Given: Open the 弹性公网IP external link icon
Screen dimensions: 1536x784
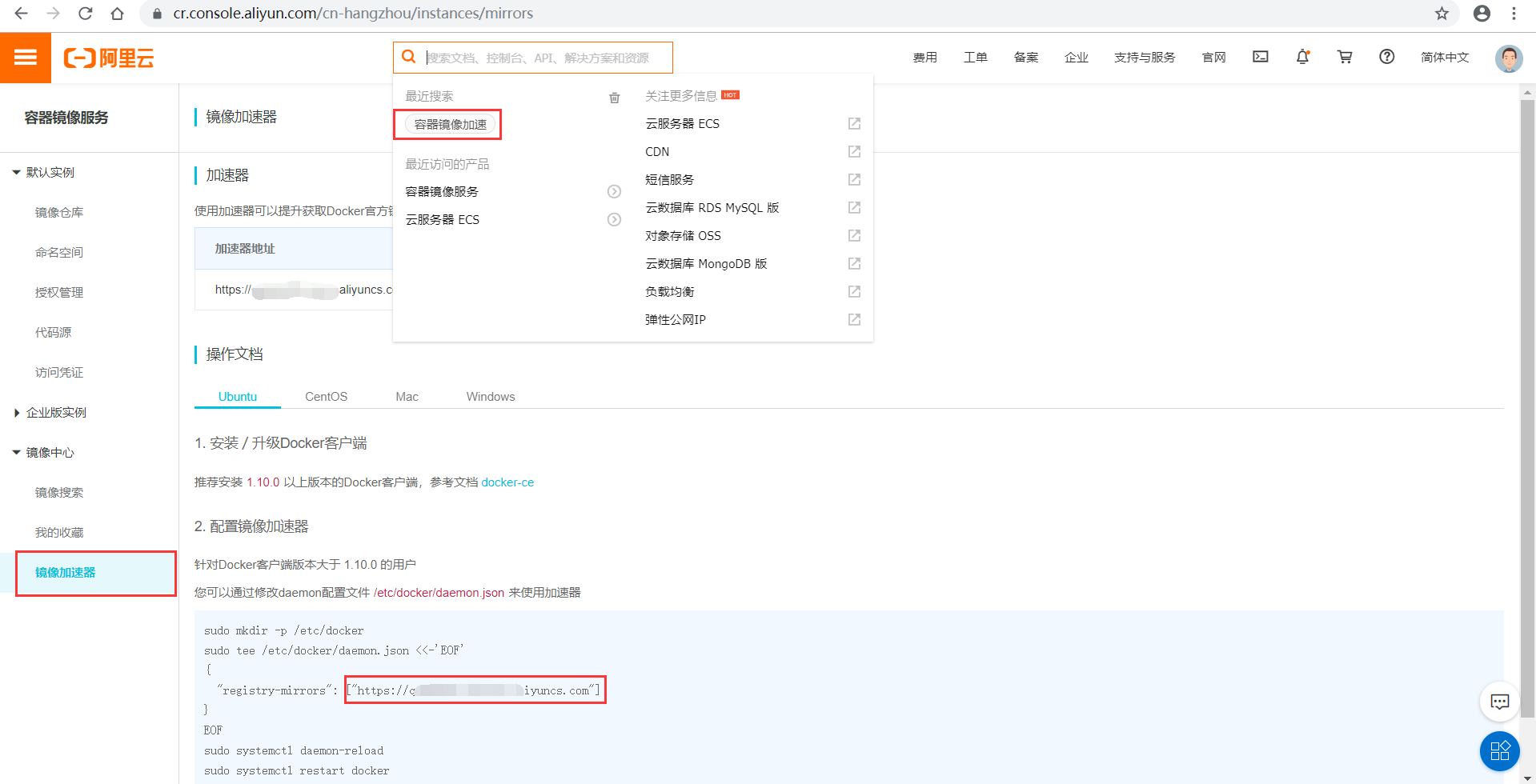Looking at the screenshot, I should [854, 319].
